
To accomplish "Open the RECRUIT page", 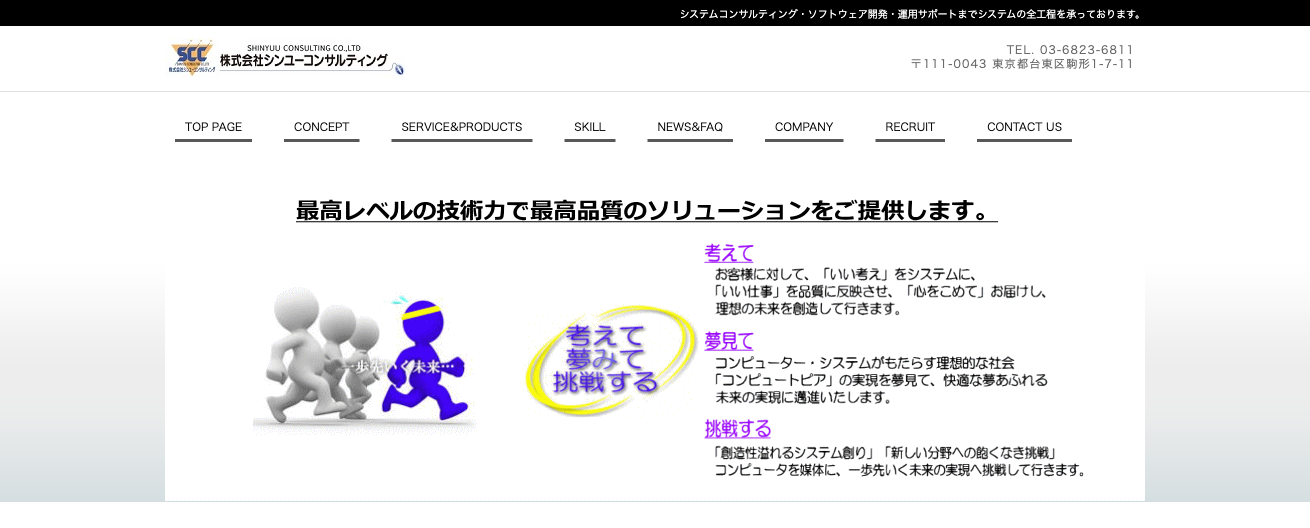I will [909, 127].
